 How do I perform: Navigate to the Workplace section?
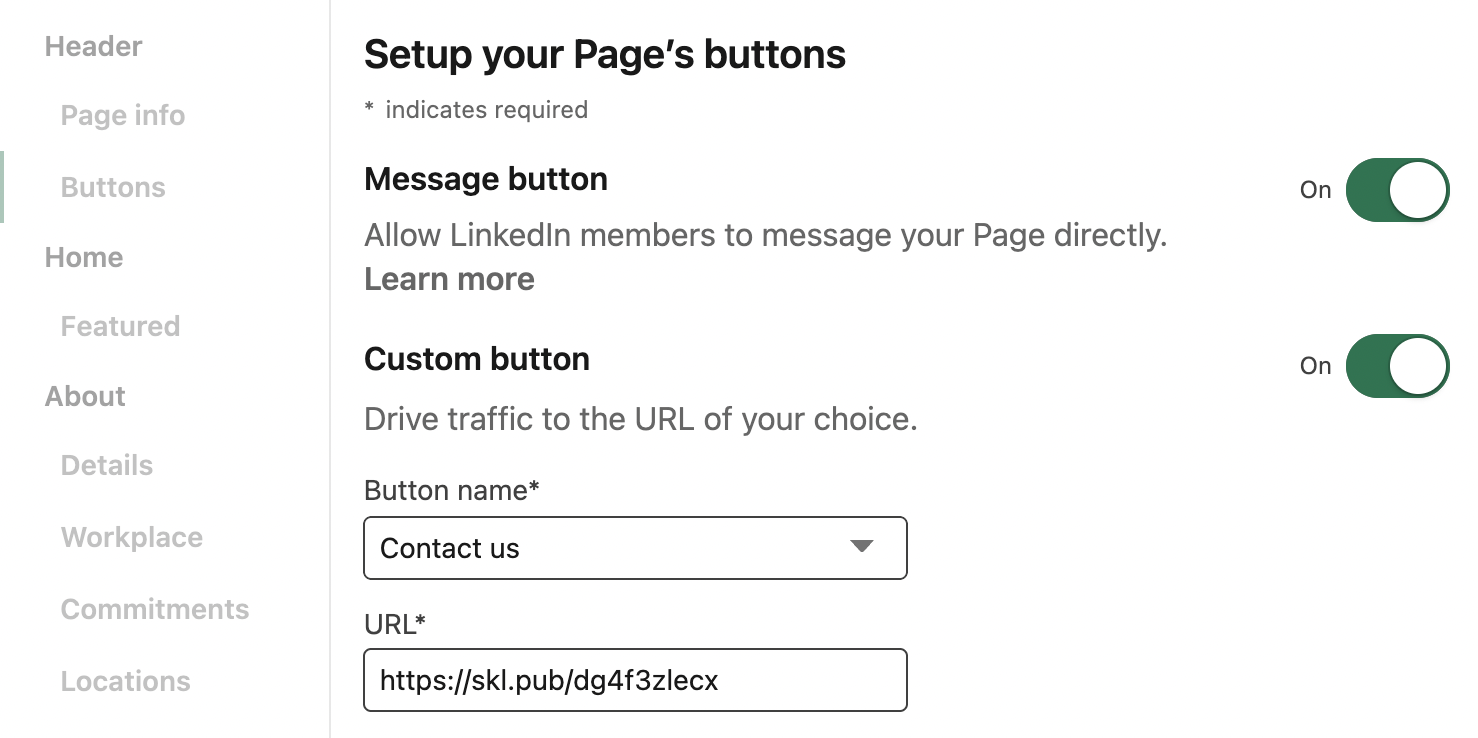tap(132, 538)
